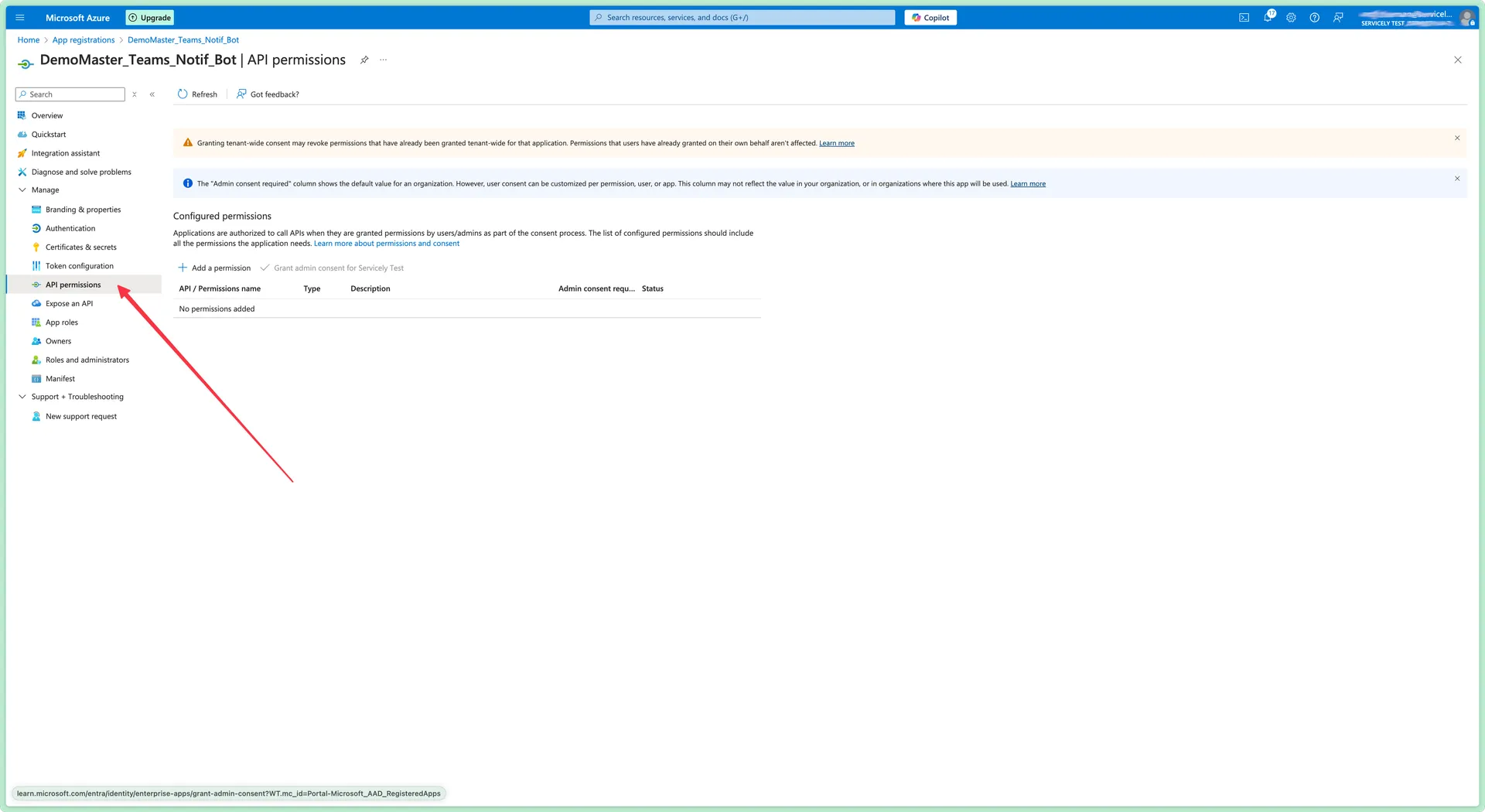Close the API permissions blade

pos(1458,60)
